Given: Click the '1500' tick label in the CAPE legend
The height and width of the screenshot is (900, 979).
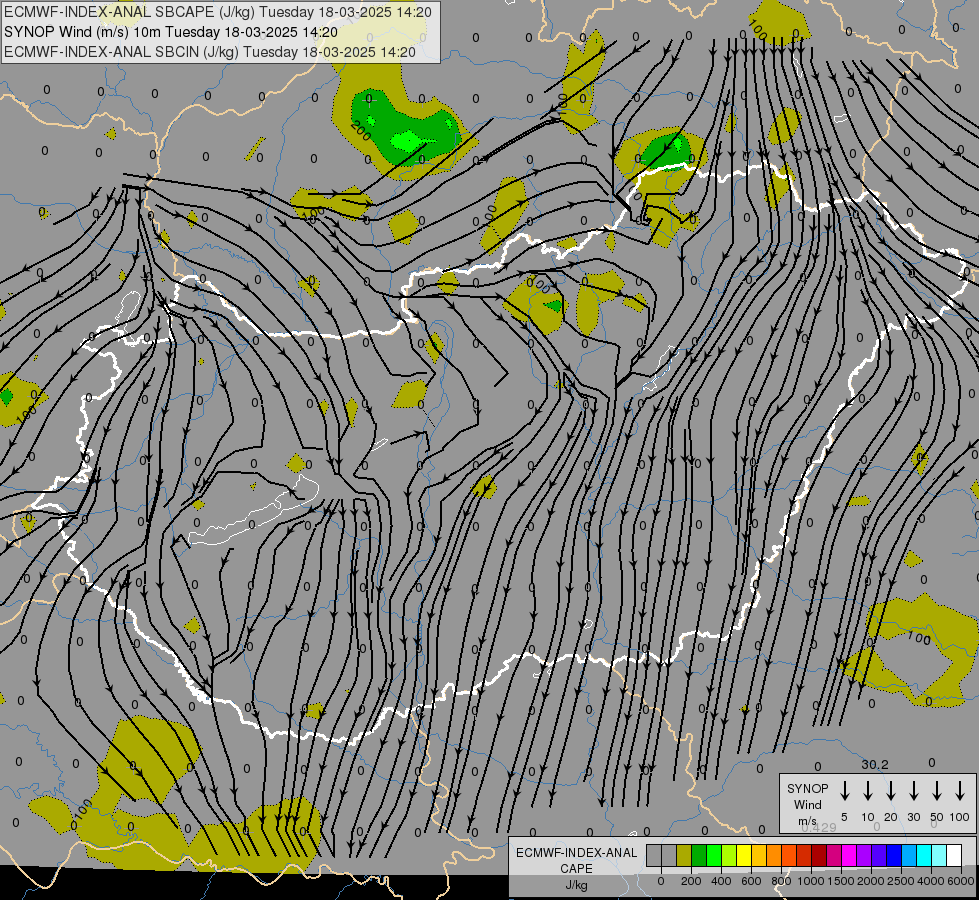Looking at the screenshot, I should [841, 881].
